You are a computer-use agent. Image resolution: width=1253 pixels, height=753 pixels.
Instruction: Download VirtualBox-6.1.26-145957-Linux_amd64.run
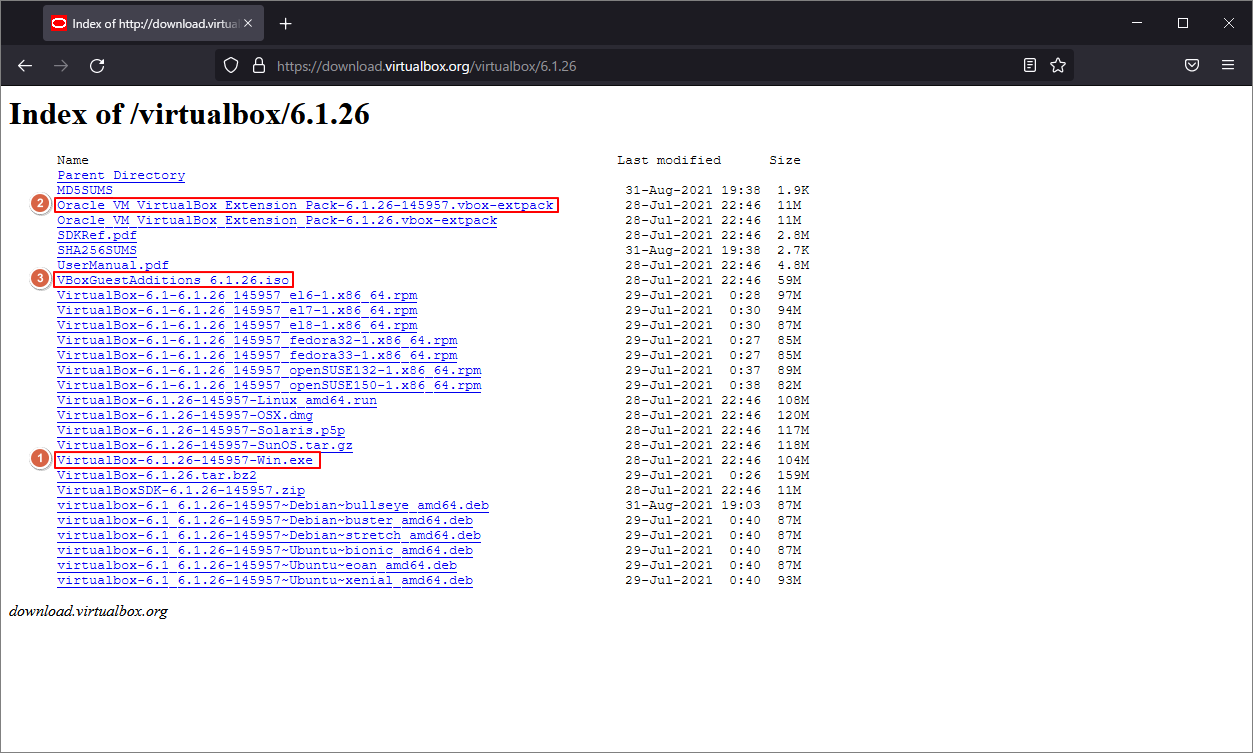tap(217, 400)
